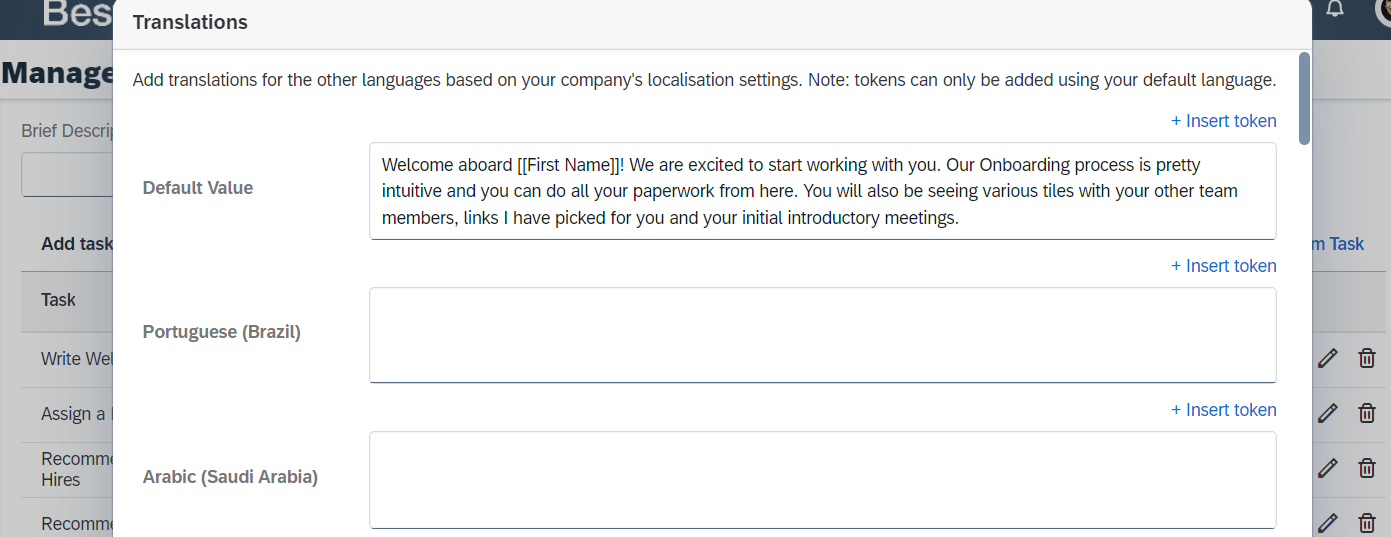Open the notifications bell

(1335, 9)
